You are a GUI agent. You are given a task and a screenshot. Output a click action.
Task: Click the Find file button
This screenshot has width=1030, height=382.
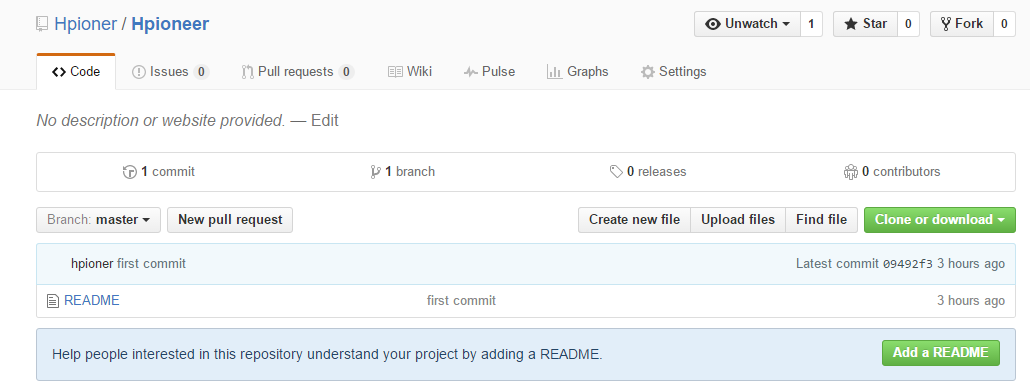click(x=821, y=220)
